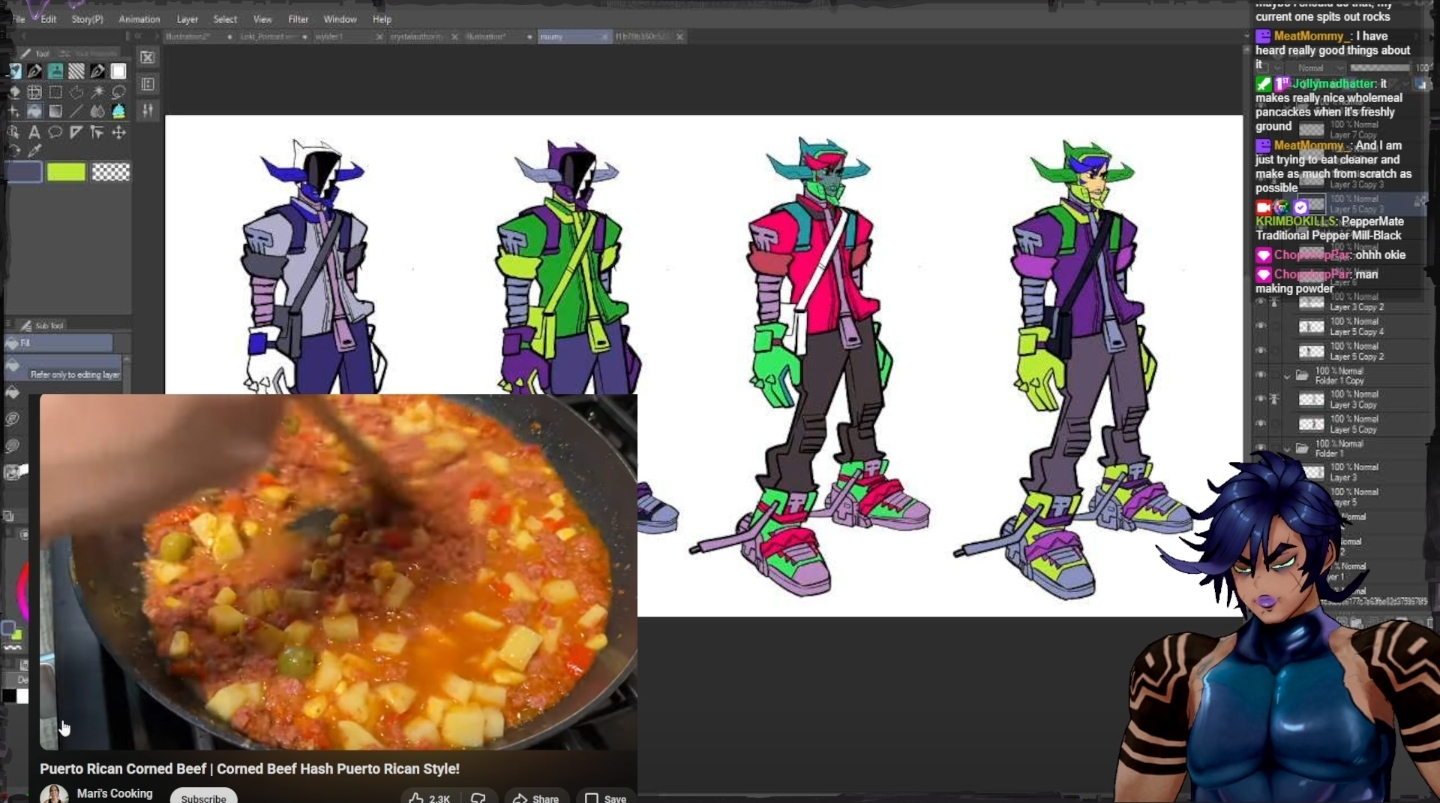Click the Subscribe button

204,797
